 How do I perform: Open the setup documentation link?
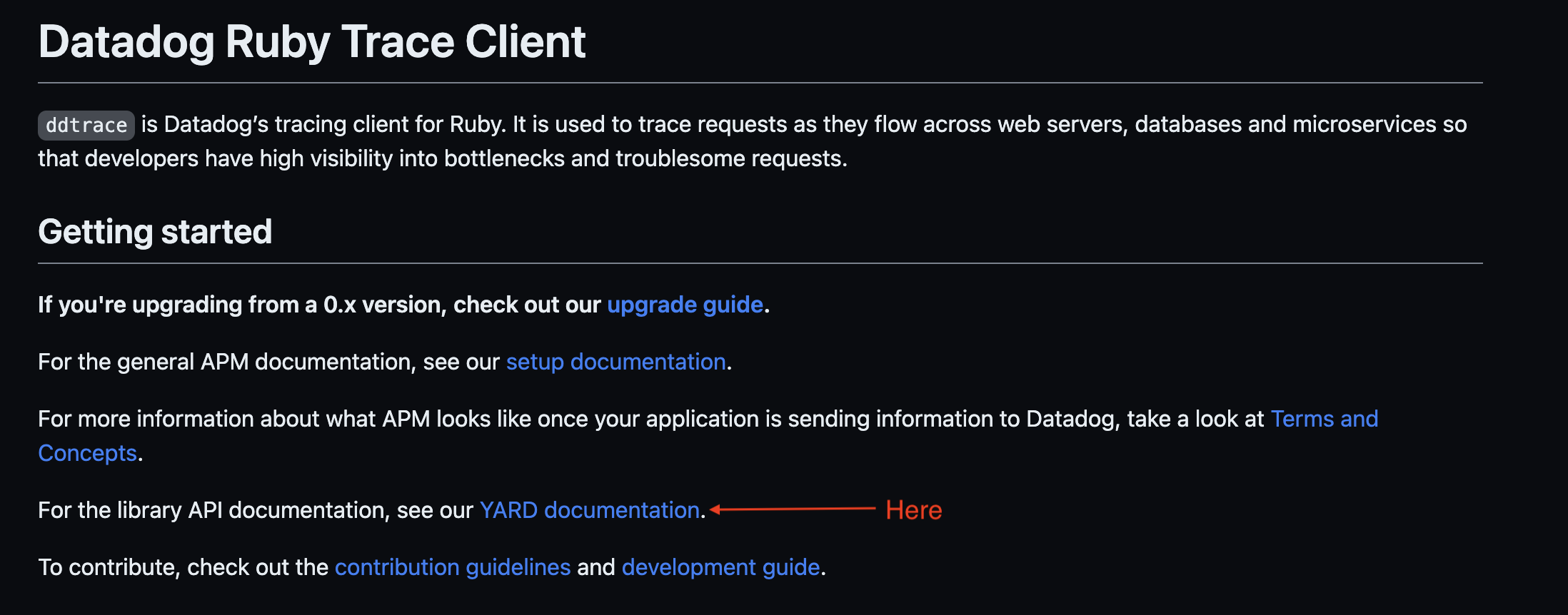tap(615, 362)
